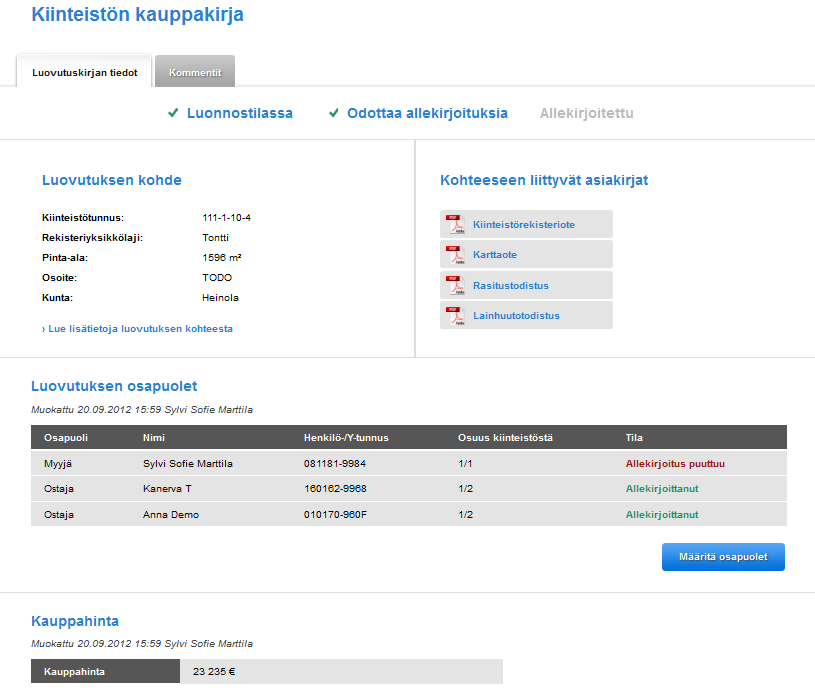Click the Odottaa allekirjoituksia checkmark icon
Screen dimensions: 815x695
click(x=334, y=113)
